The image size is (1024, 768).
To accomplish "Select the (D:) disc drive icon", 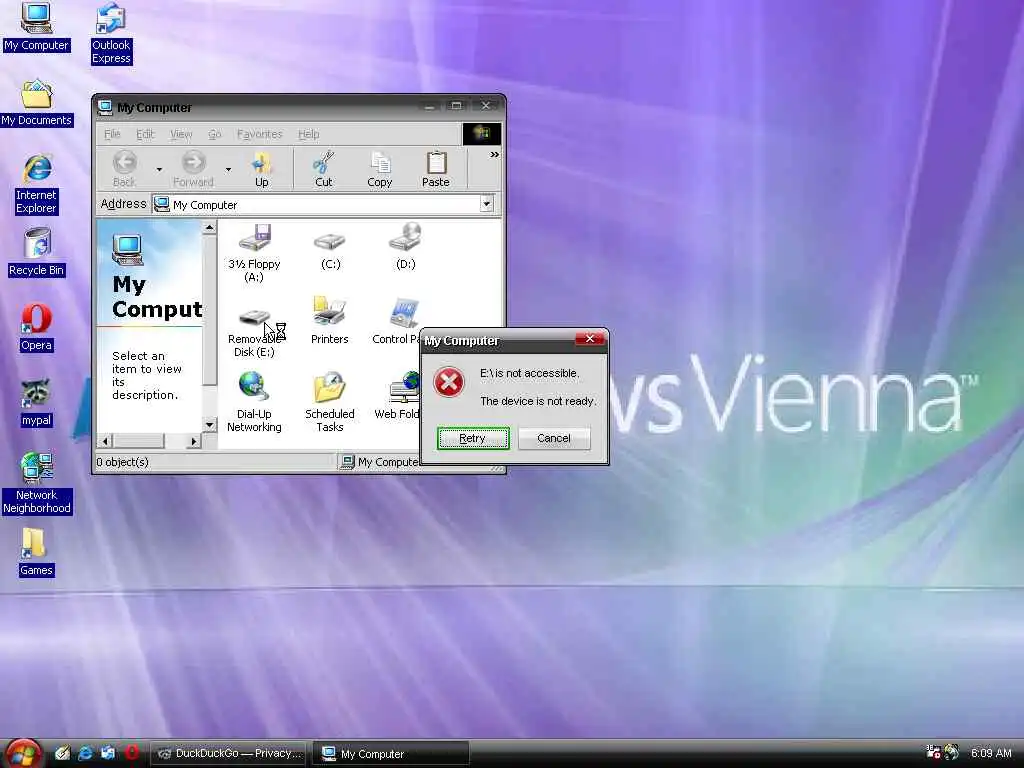I will point(406,246).
